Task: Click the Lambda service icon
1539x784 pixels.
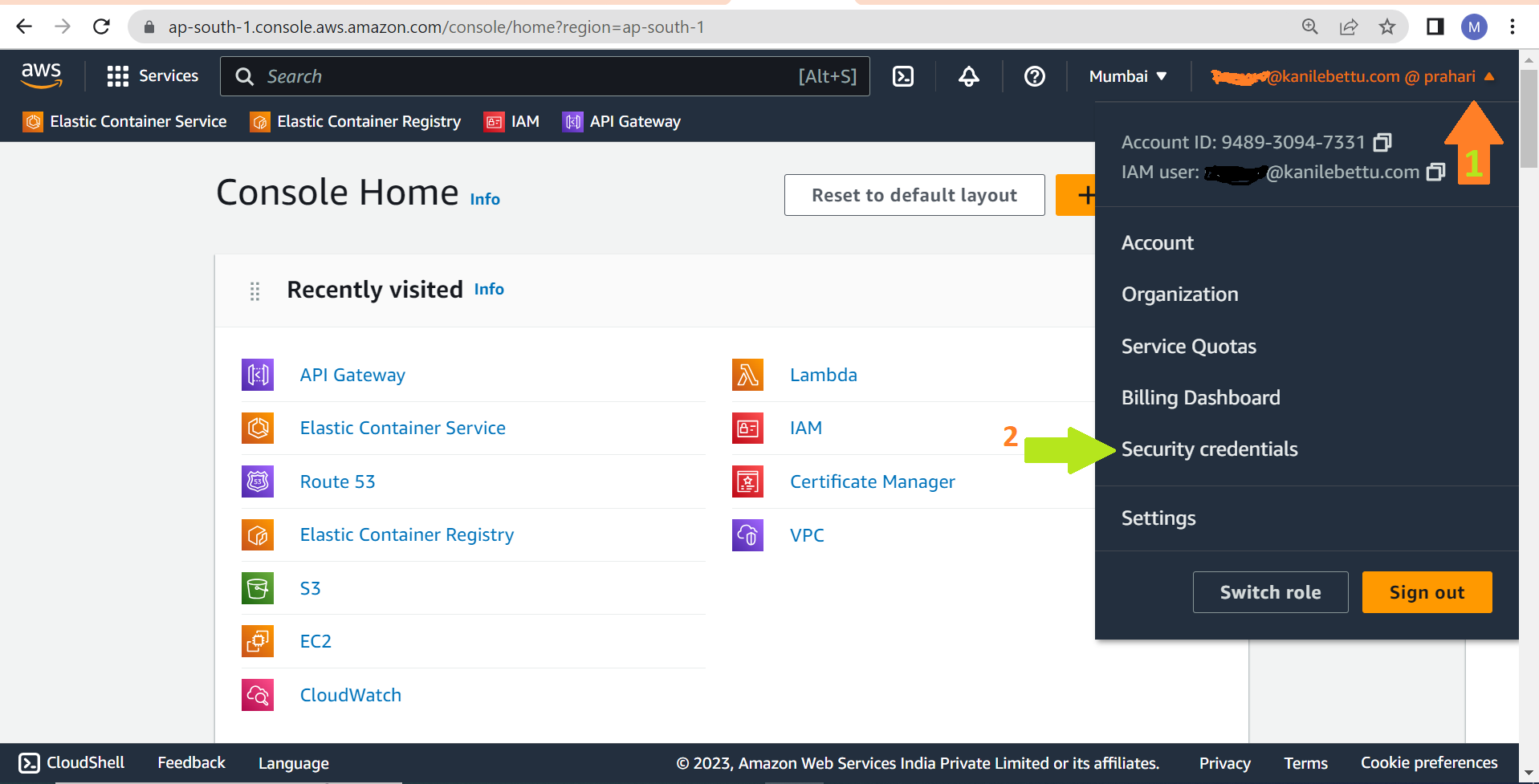Action: 747,375
